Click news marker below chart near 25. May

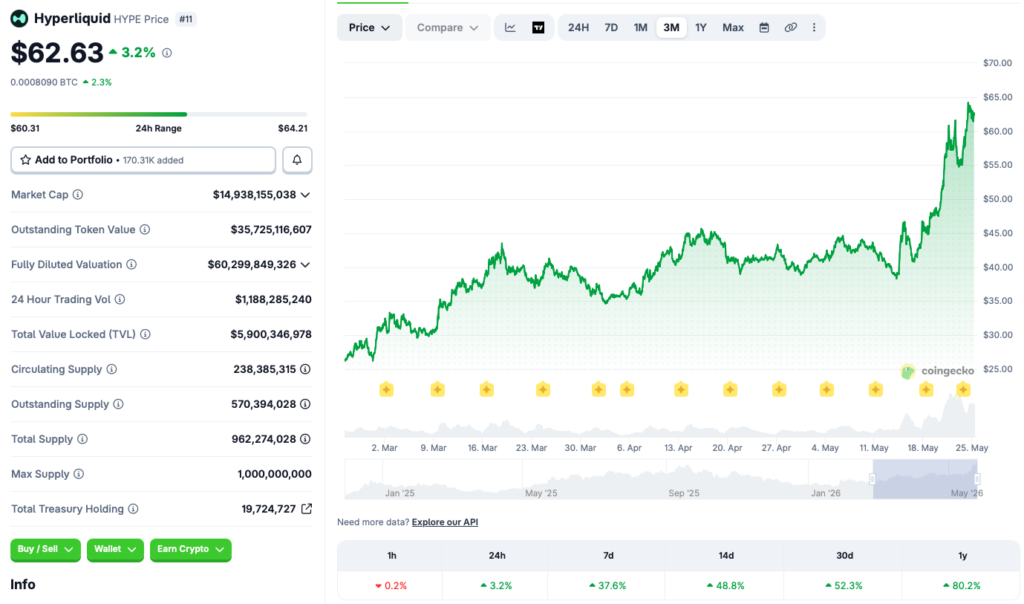(x=963, y=390)
